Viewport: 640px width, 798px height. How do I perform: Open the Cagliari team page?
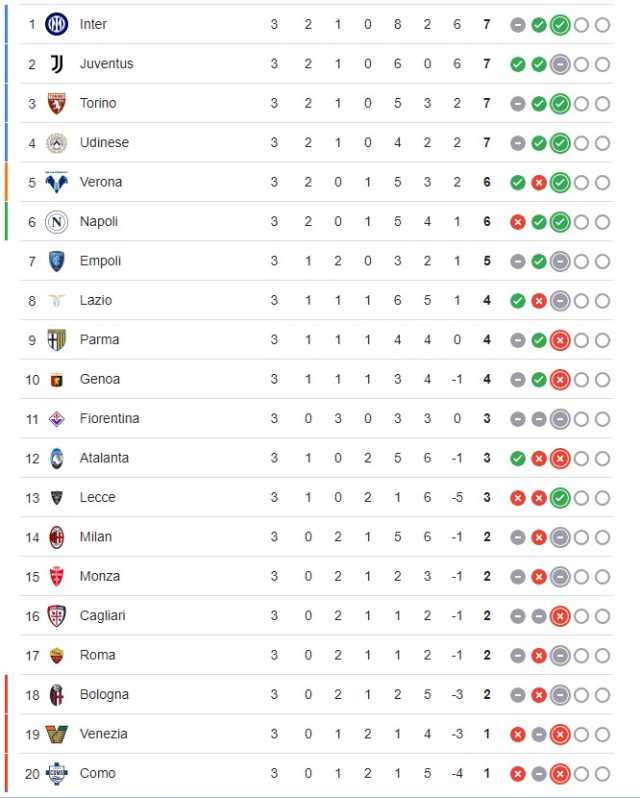(x=102, y=616)
